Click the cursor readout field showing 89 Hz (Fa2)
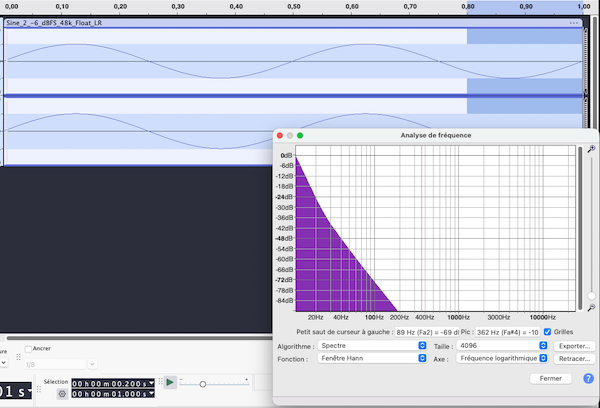Viewport: 600px width, 408px height. (427, 332)
